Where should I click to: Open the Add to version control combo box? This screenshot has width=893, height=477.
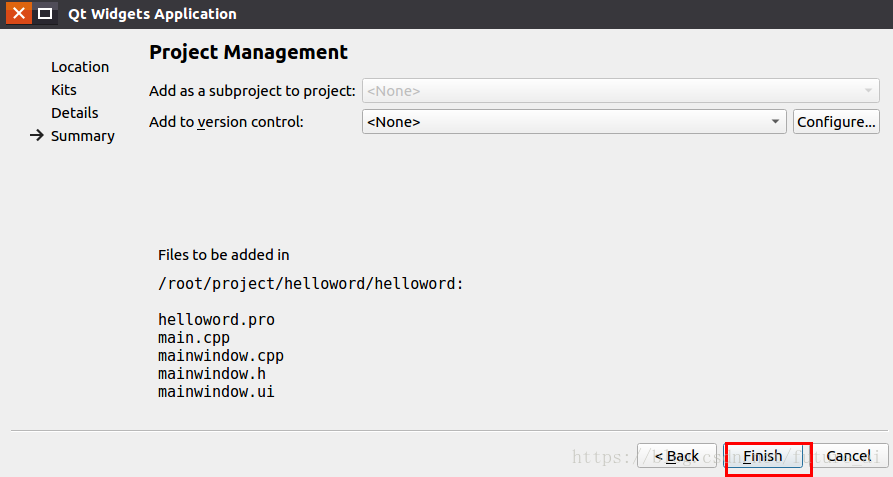point(574,122)
